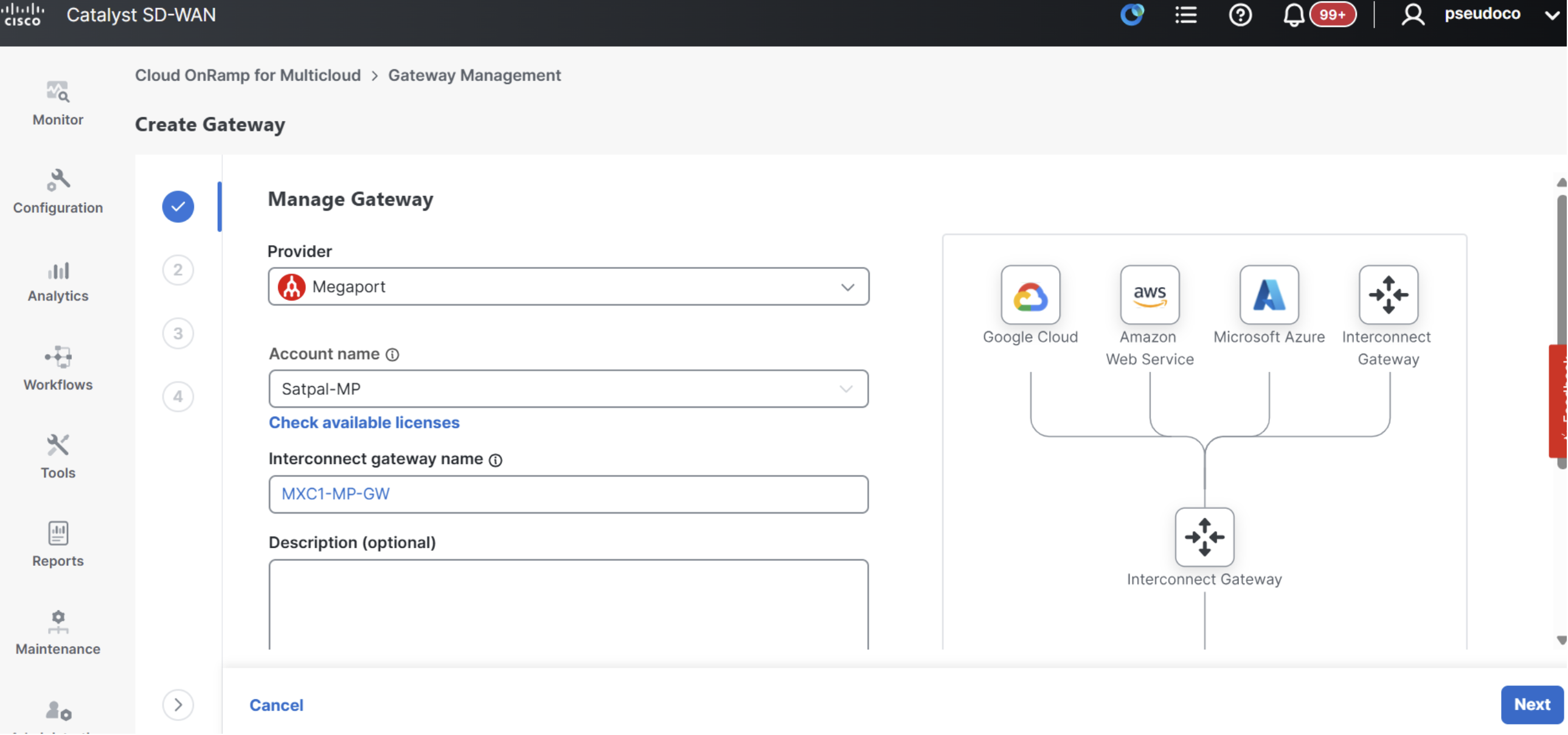Go to wizard step 4
This screenshot has width=1568, height=735.
coord(178,397)
